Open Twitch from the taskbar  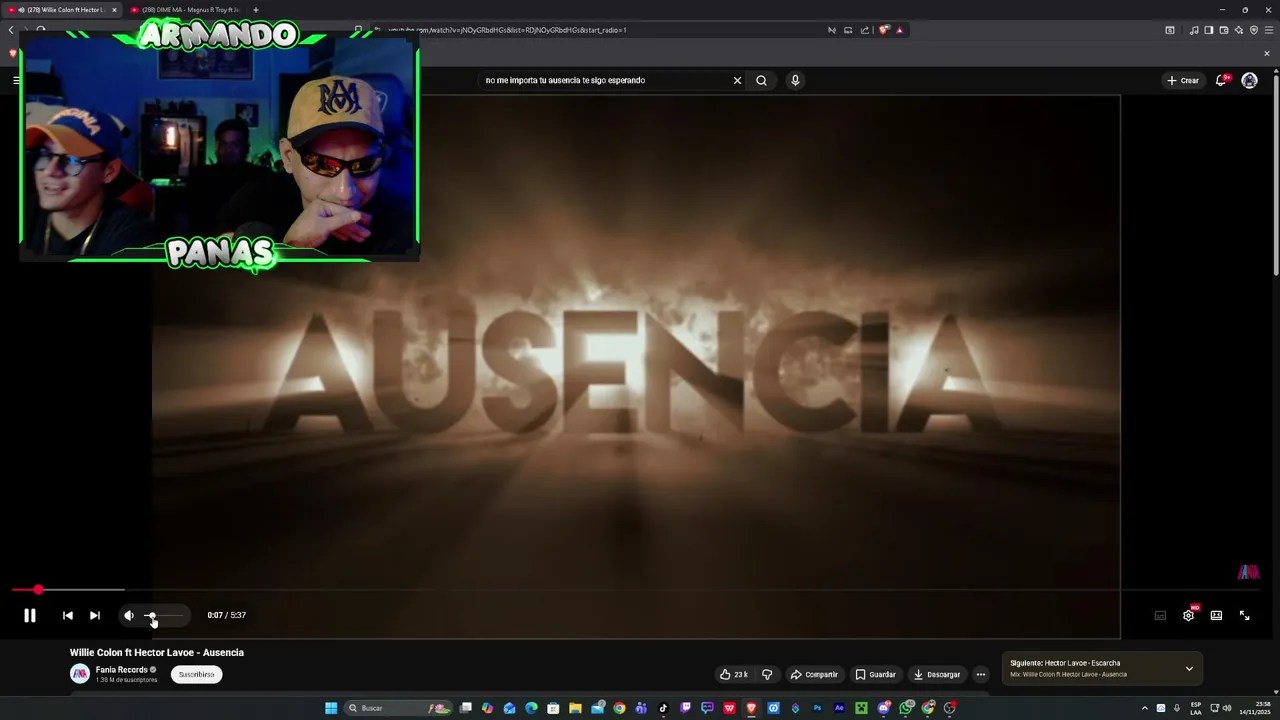tap(685, 708)
